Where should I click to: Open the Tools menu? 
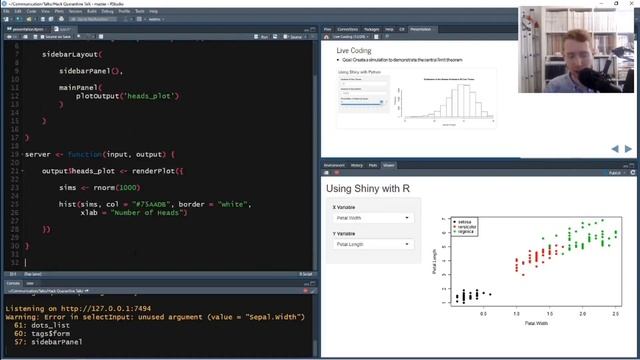[140, 11]
